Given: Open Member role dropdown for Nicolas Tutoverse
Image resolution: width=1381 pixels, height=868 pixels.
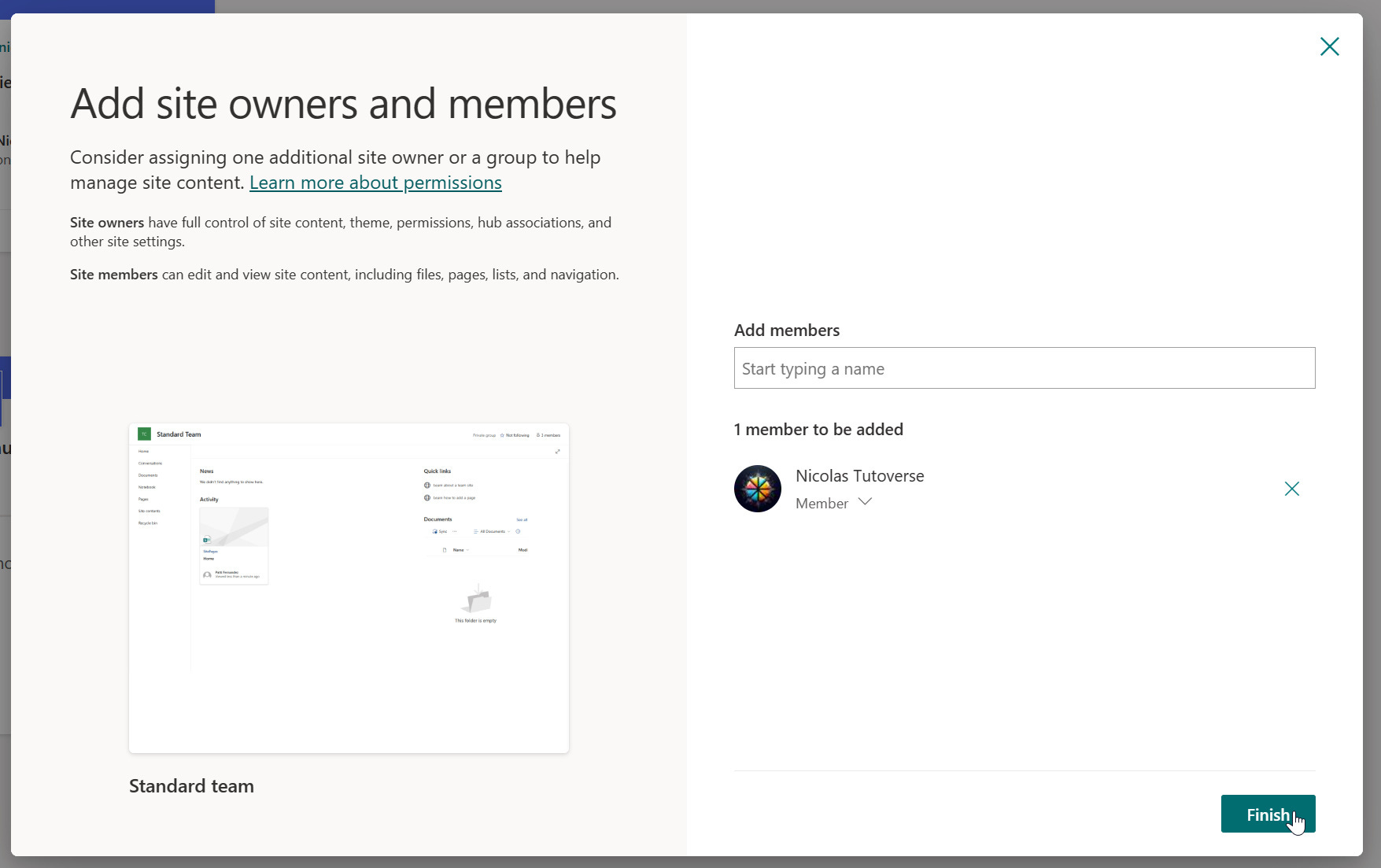Looking at the screenshot, I should [x=834, y=503].
